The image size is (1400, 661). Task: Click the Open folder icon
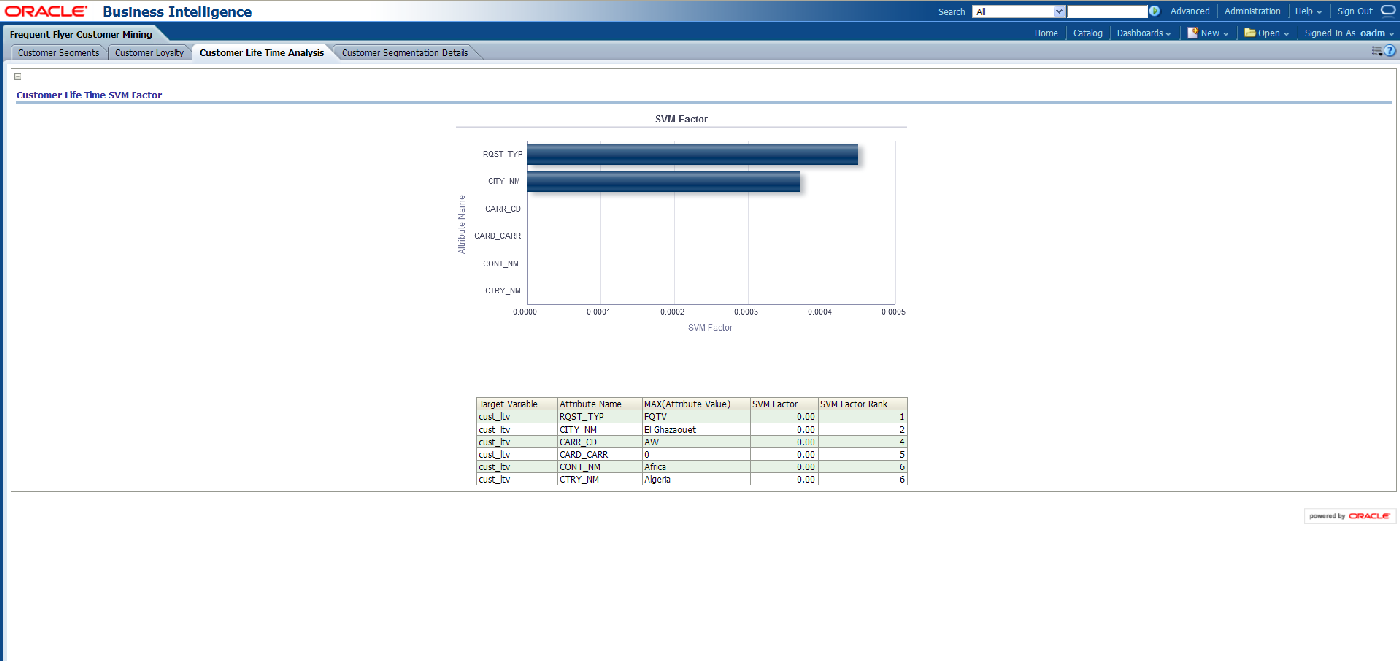[1249, 33]
